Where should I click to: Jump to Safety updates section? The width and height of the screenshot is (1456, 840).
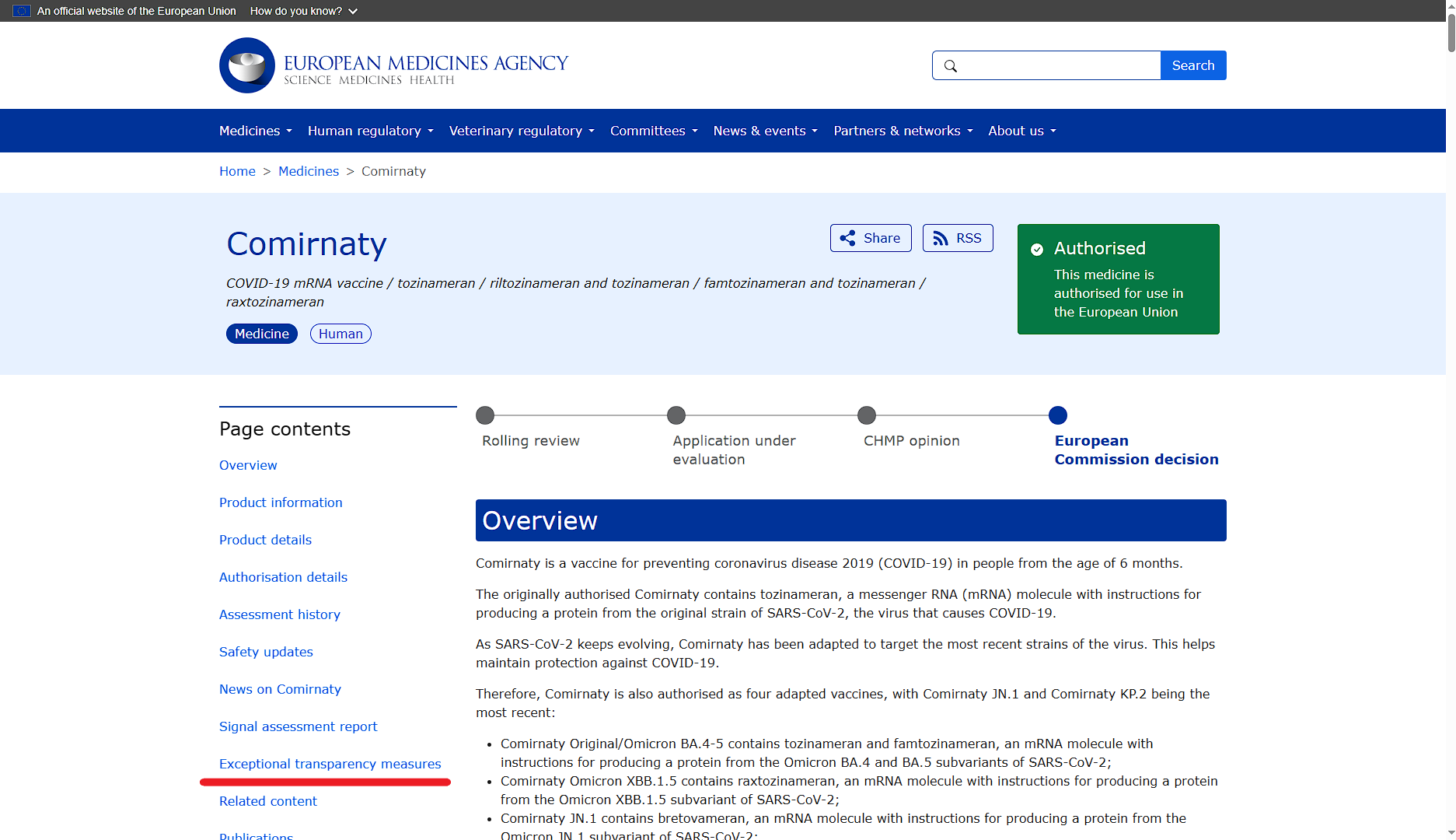click(266, 652)
